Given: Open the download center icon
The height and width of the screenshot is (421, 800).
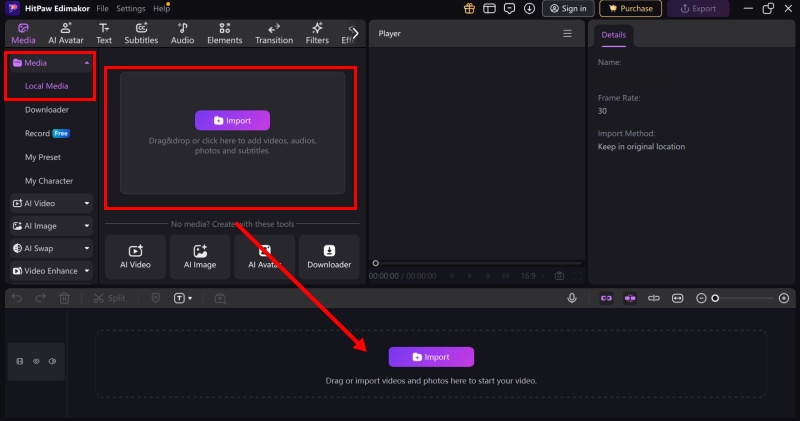Looking at the screenshot, I should 529,9.
